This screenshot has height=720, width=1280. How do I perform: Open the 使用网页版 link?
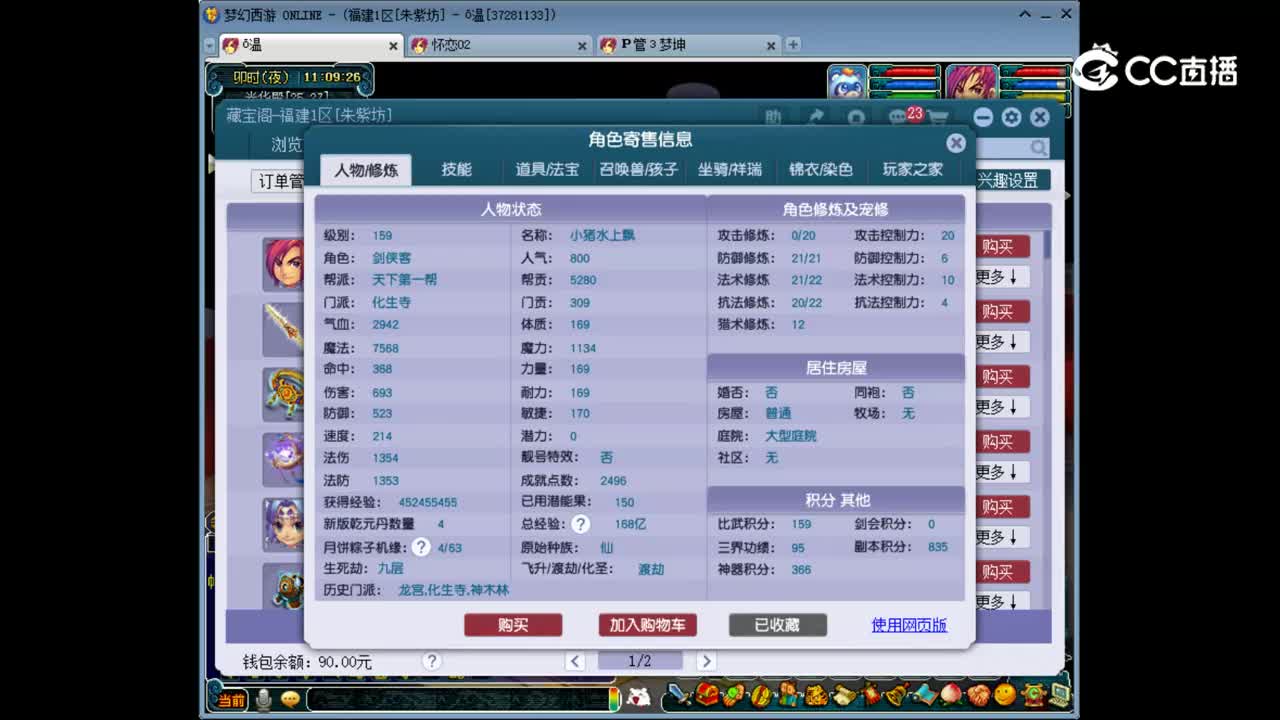[x=909, y=625]
